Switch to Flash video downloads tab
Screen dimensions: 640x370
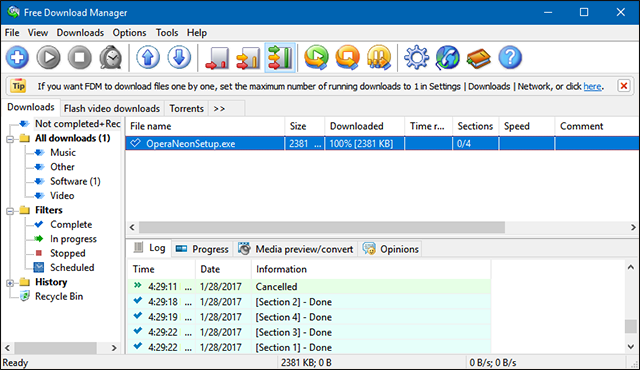click(x=111, y=109)
